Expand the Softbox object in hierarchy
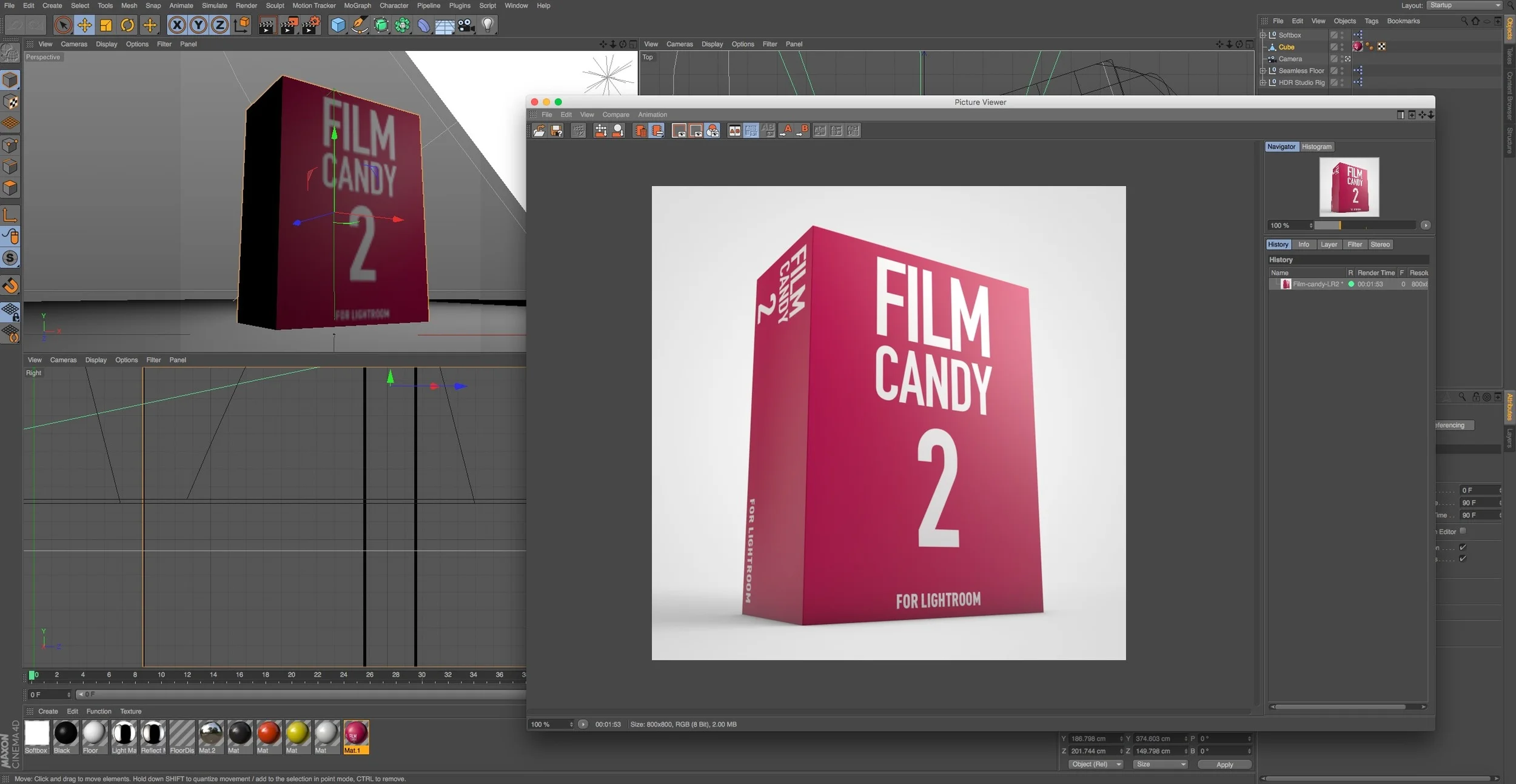The width and height of the screenshot is (1516, 784). coord(1263,35)
